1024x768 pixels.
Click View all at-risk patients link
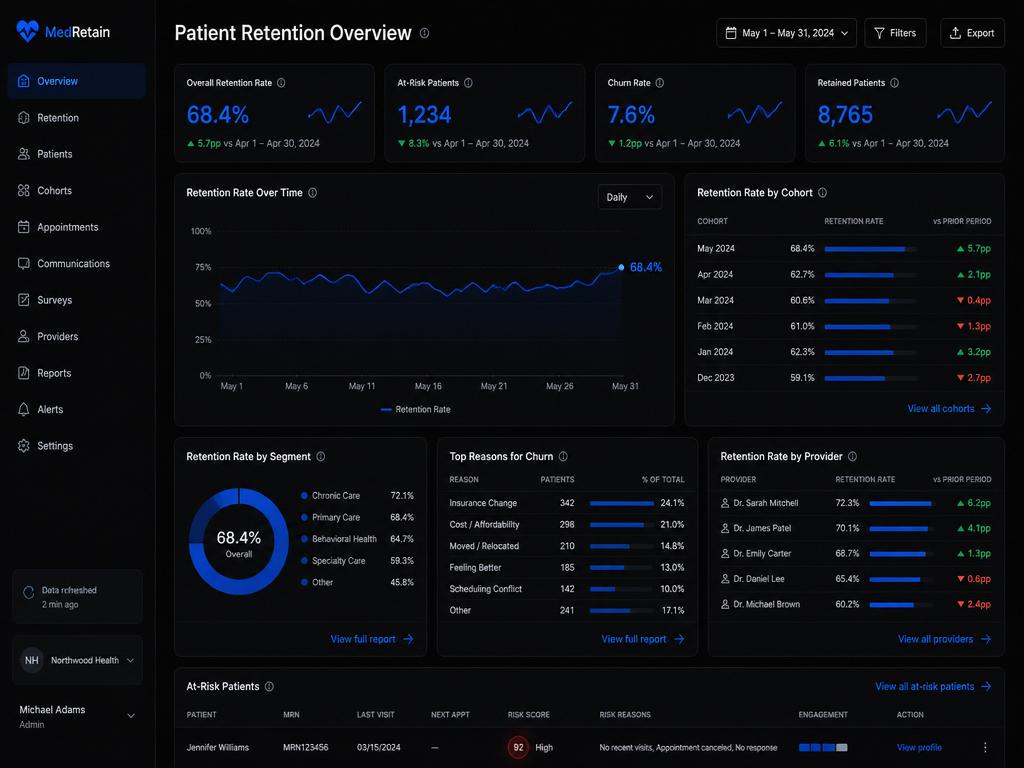[933, 686]
